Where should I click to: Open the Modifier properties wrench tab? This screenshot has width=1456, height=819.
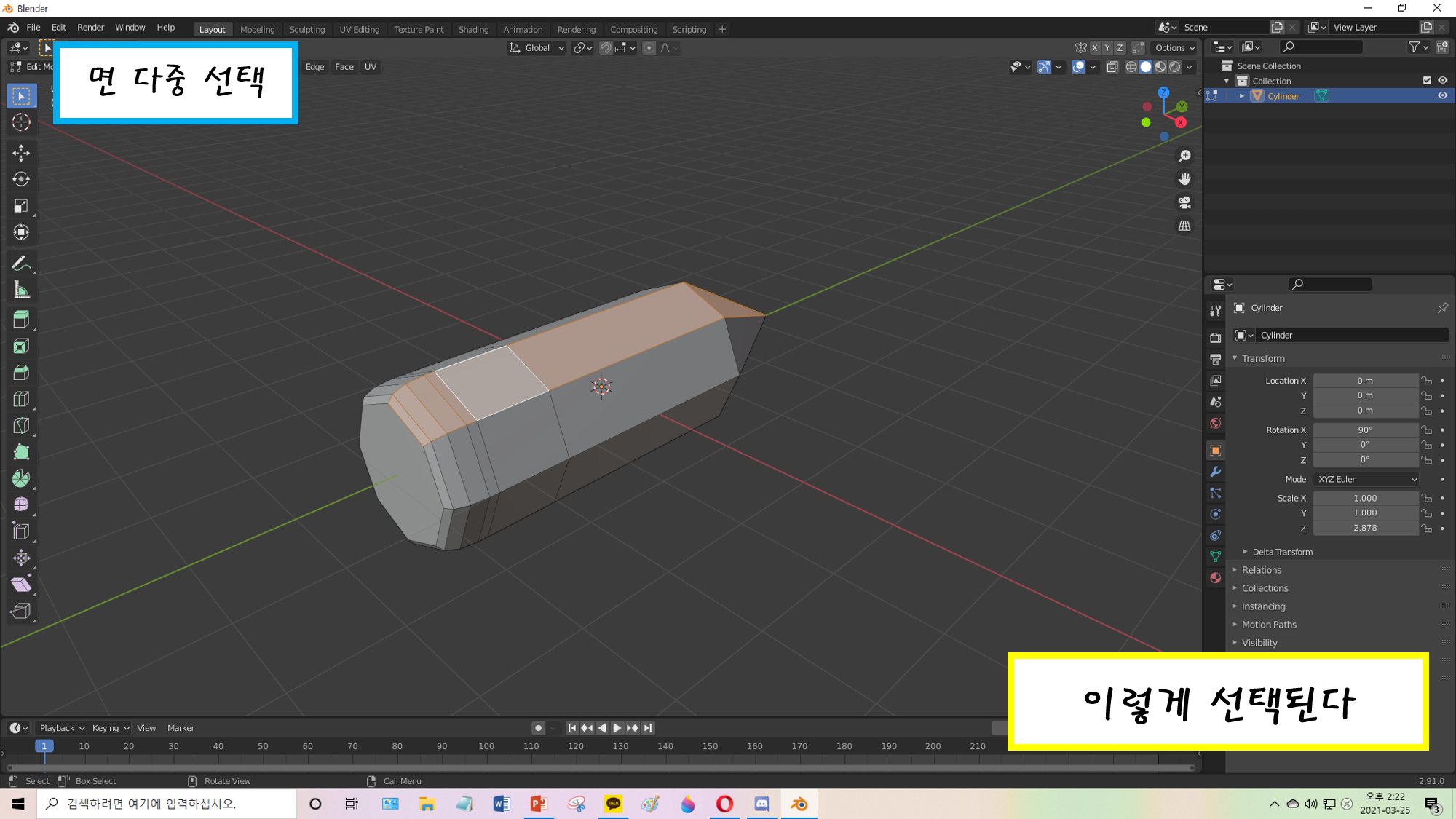coord(1215,472)
